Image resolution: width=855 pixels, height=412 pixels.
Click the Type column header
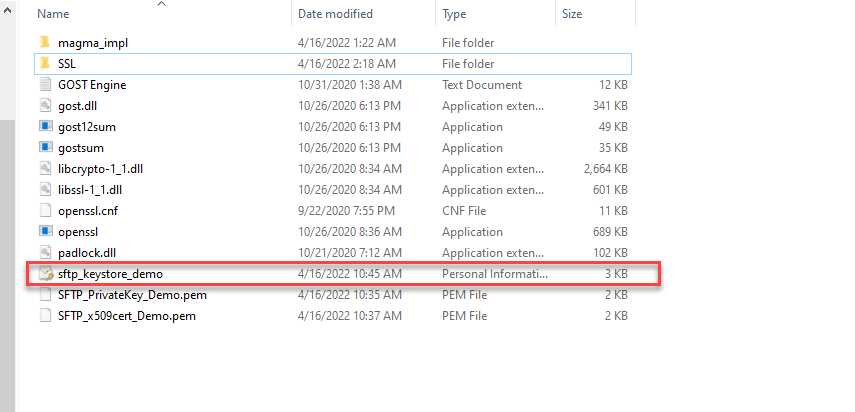point(456,14)
